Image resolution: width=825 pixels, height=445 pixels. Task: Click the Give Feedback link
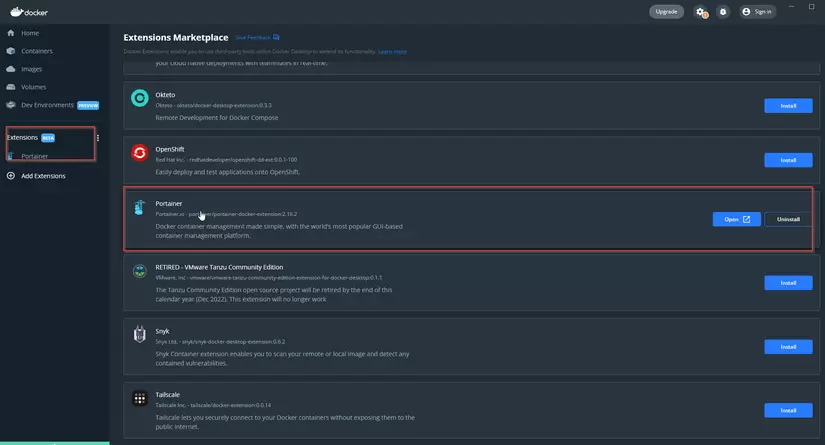257,37
